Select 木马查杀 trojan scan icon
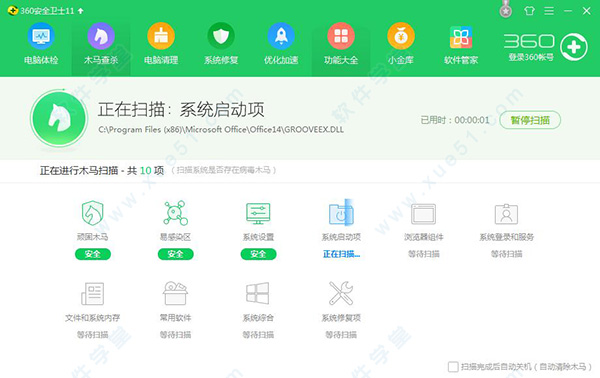The width and height of the screenshot is (600, 378). pos(101,36)
